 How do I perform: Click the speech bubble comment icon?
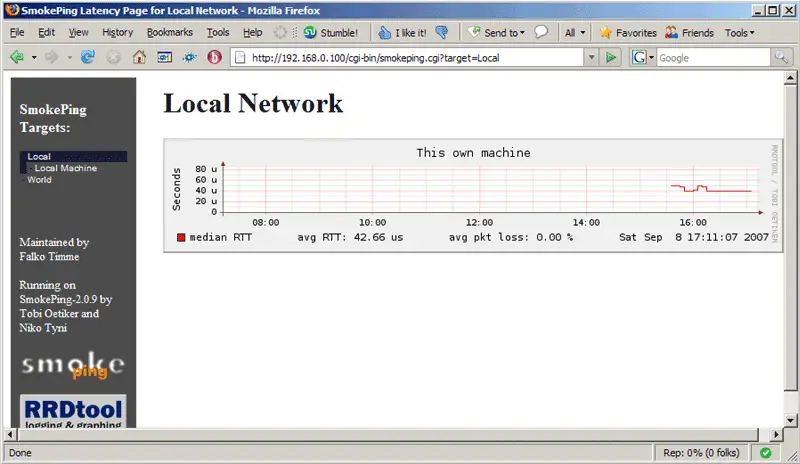541,32
